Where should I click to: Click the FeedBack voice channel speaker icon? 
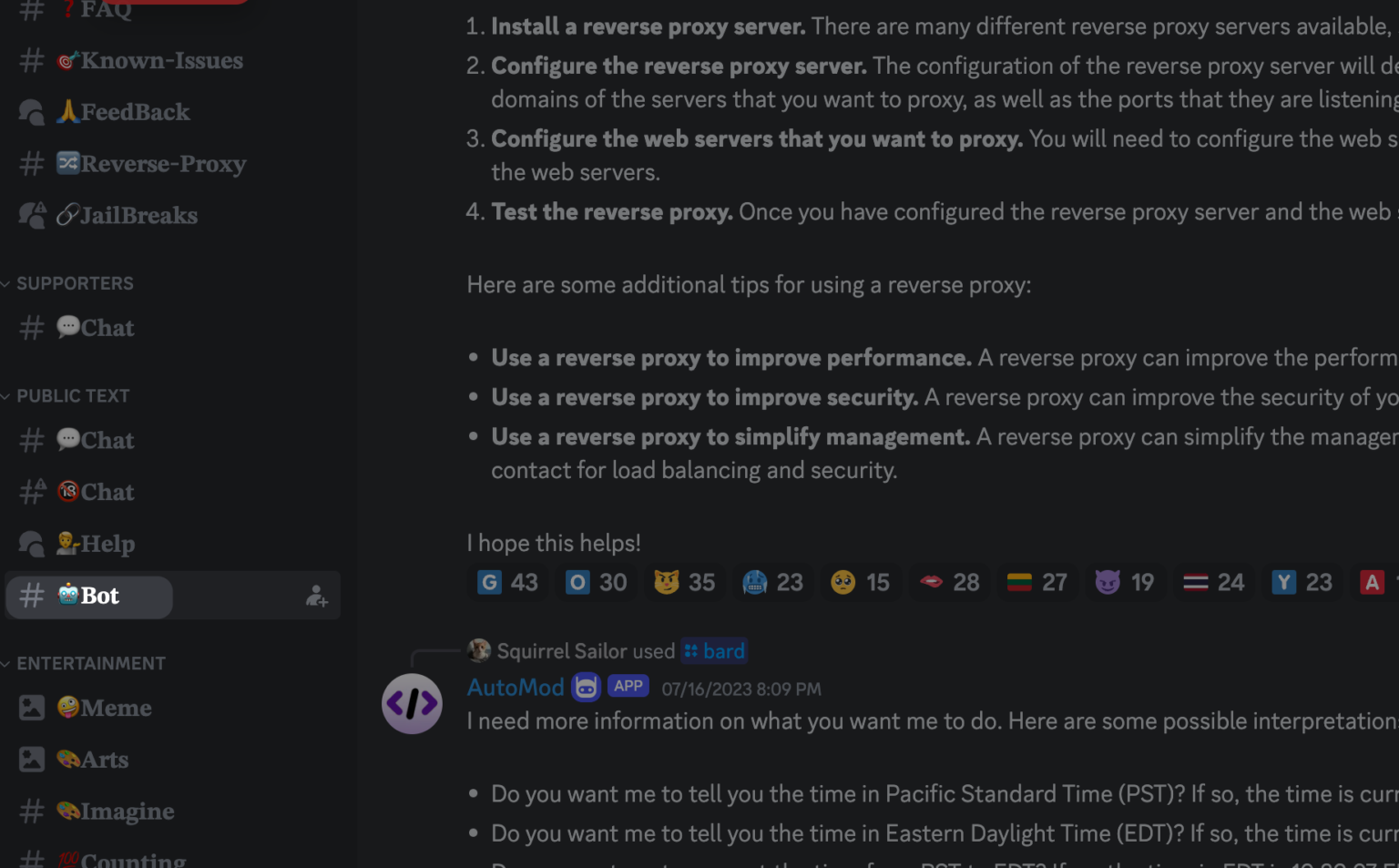(31, 111)
